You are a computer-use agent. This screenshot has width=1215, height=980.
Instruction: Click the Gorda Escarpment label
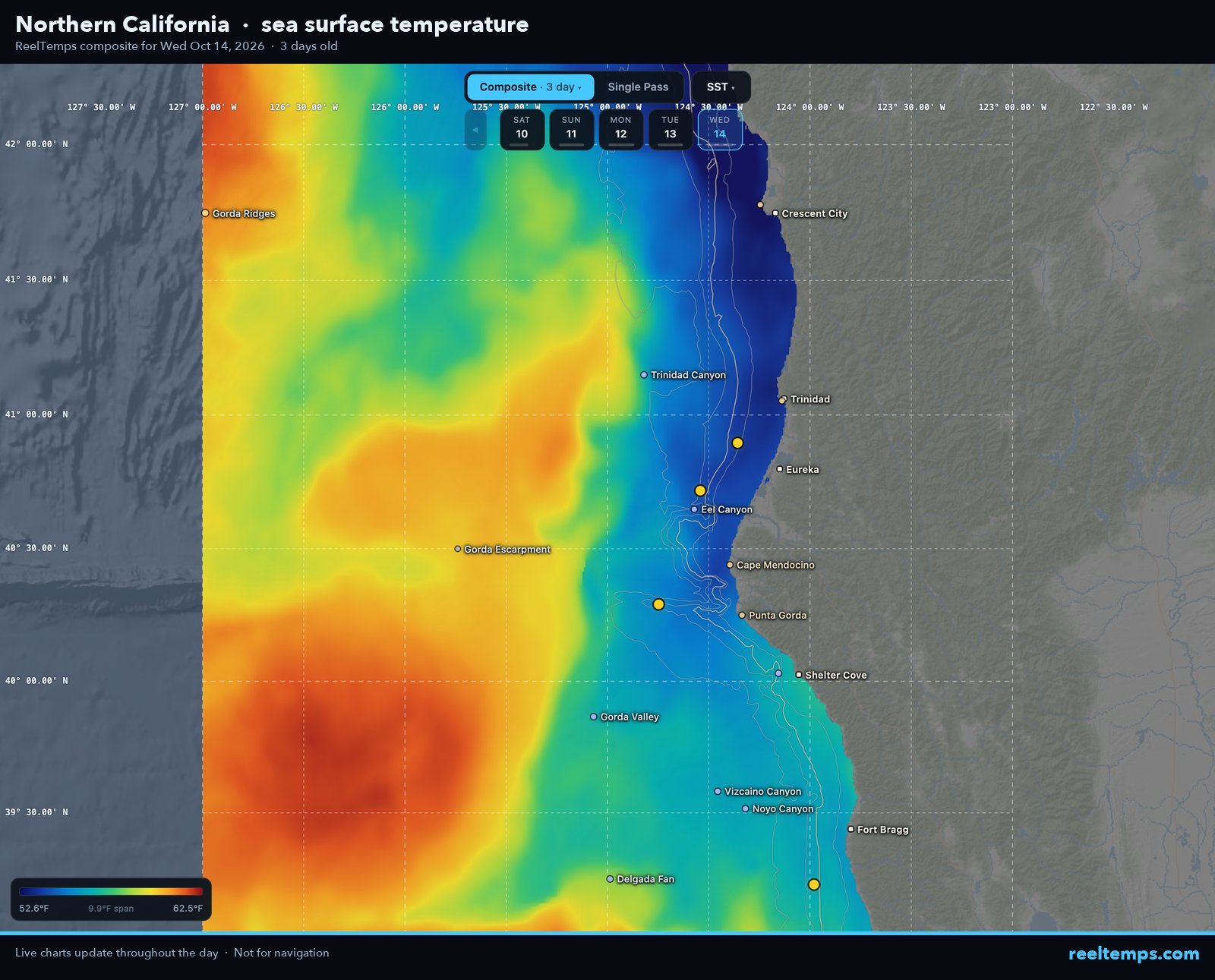coord(507,549)
